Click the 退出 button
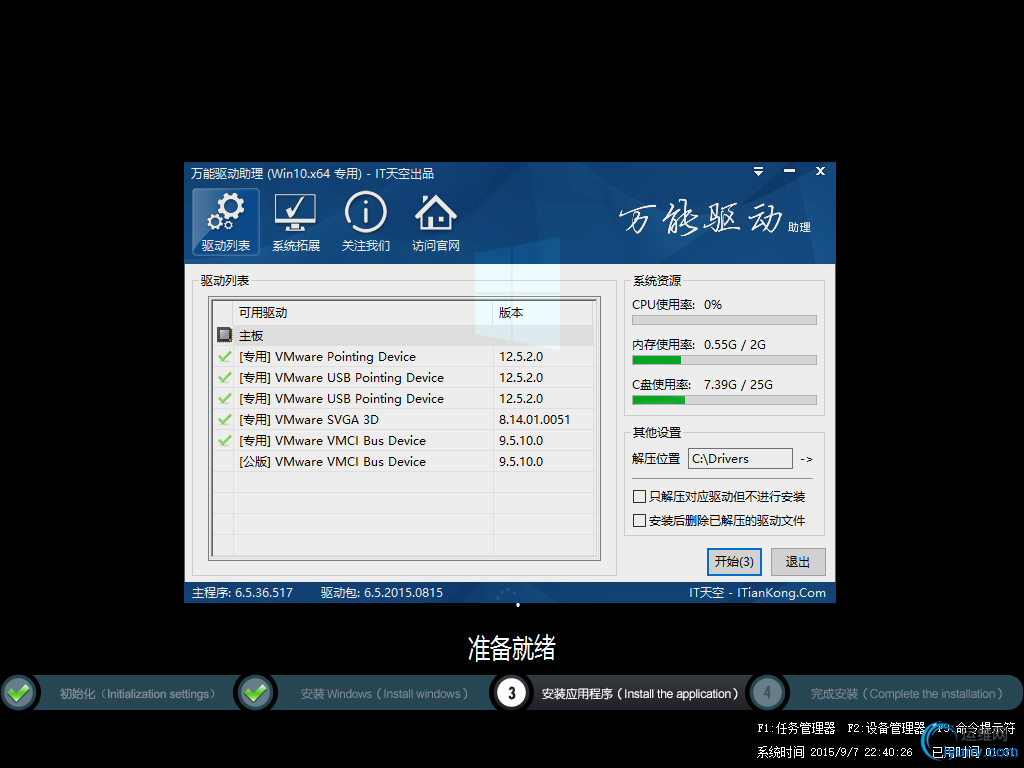This screenshot has width=1024, height=768. (x=797, y=562)
